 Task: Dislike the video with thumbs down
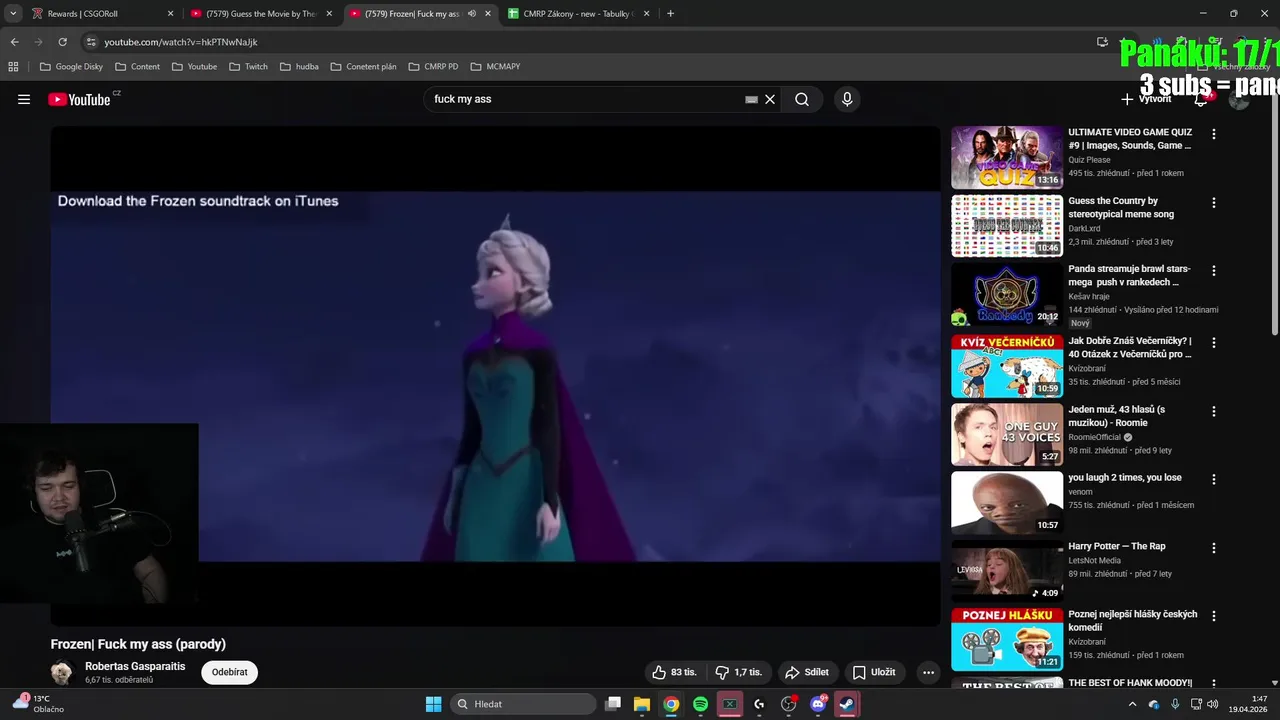point(738,672)
